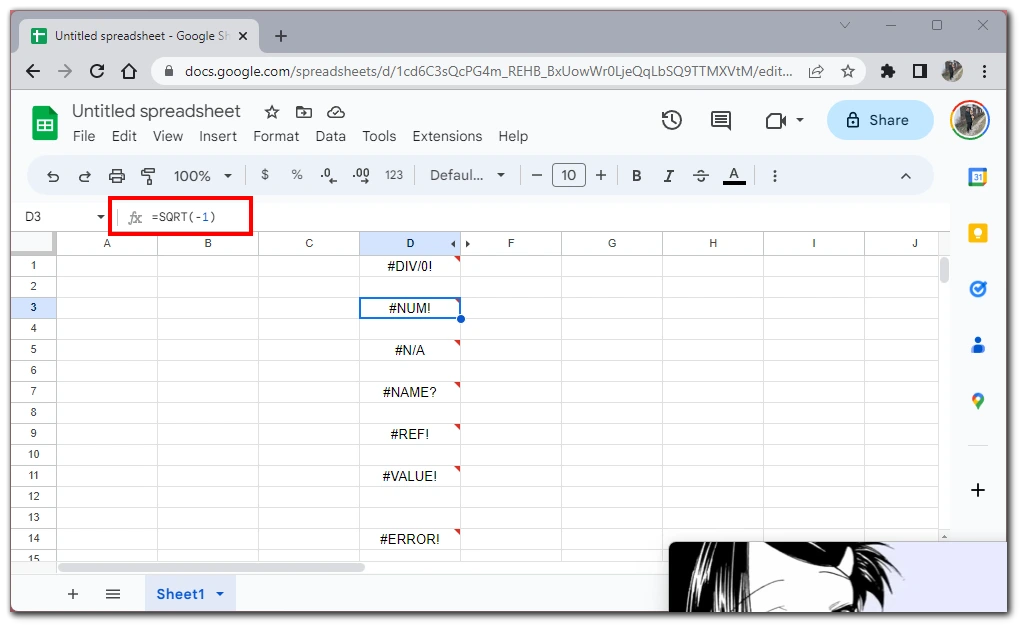The width and height of the screenshot is (1025, 630).
Task: Open version history clock icon
Action: click(x=672, y=120)
